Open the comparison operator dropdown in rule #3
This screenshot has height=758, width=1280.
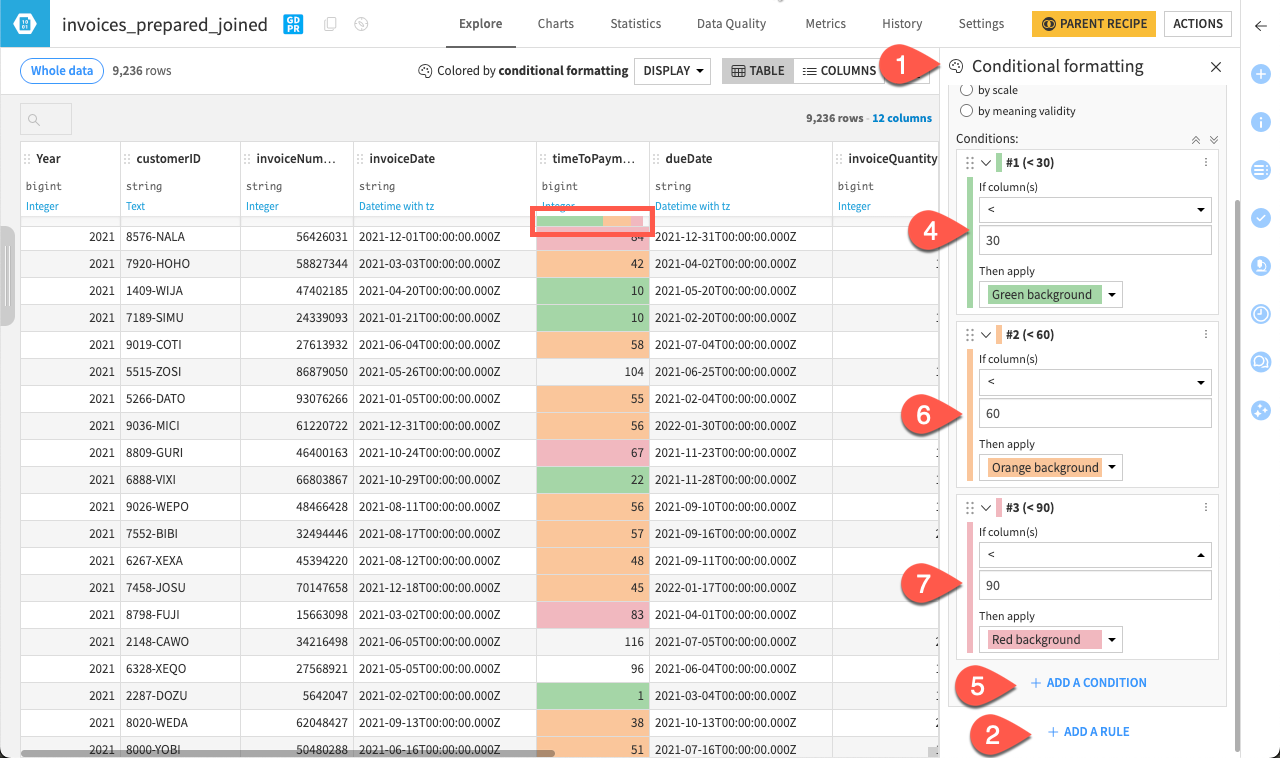pos(1095,555)
